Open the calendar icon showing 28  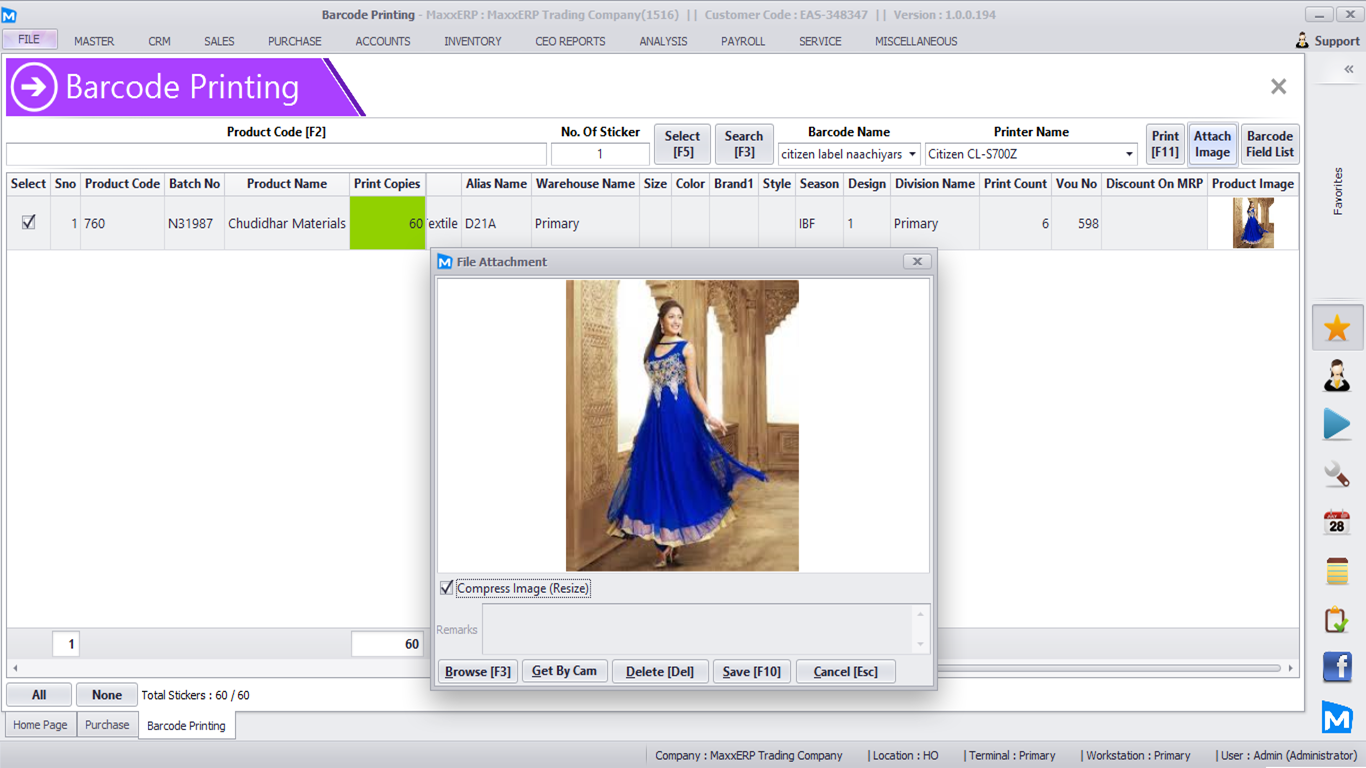[1337, 522]
